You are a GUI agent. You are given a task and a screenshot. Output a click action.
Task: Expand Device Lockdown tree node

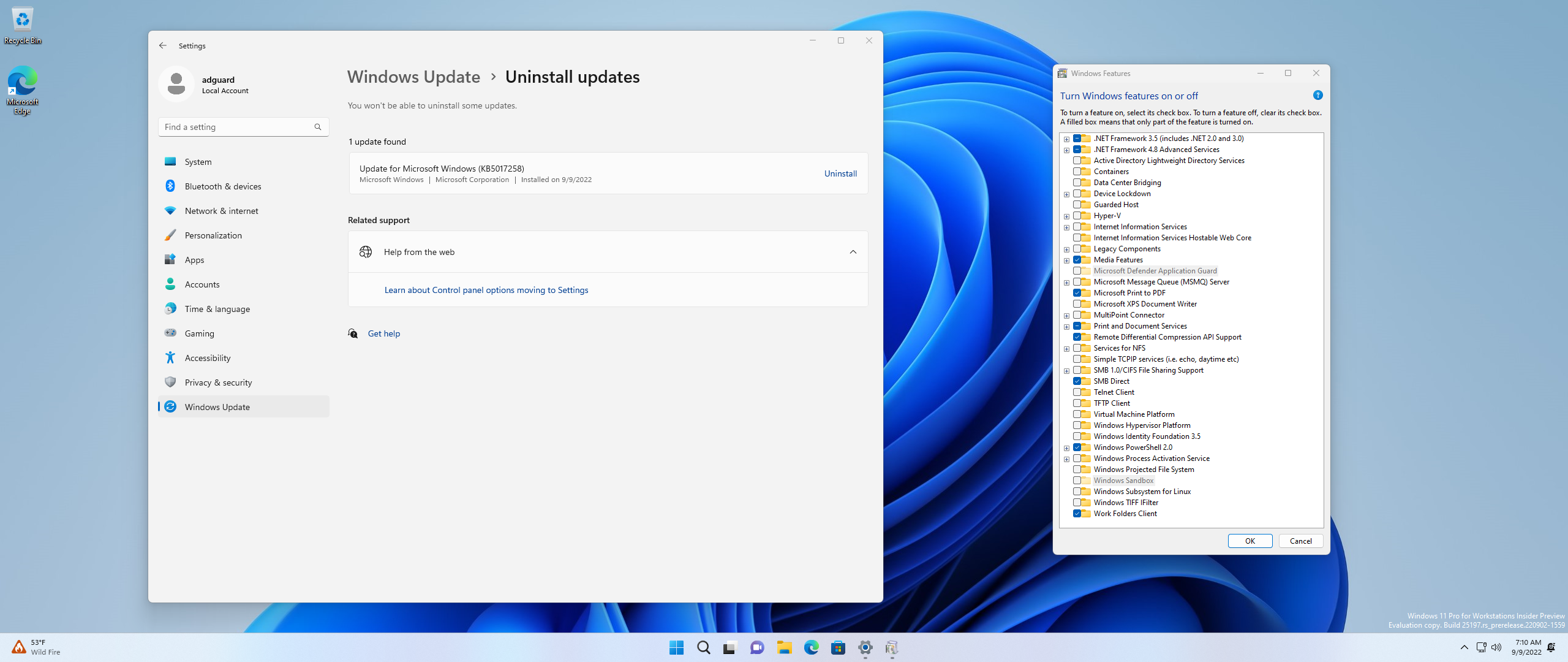1066,194
